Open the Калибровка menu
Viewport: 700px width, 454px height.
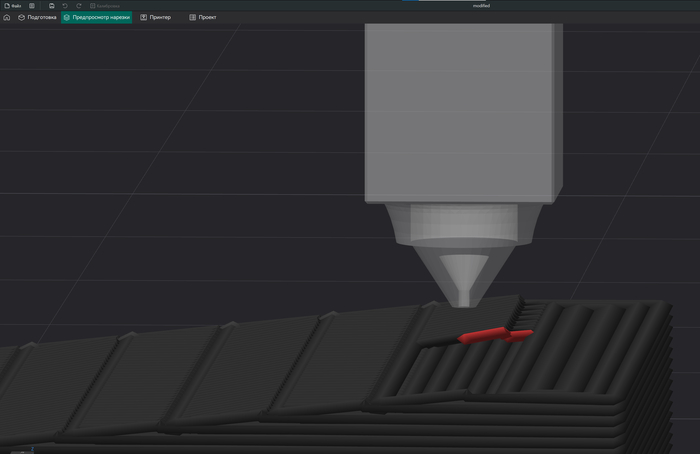(105, 6)
